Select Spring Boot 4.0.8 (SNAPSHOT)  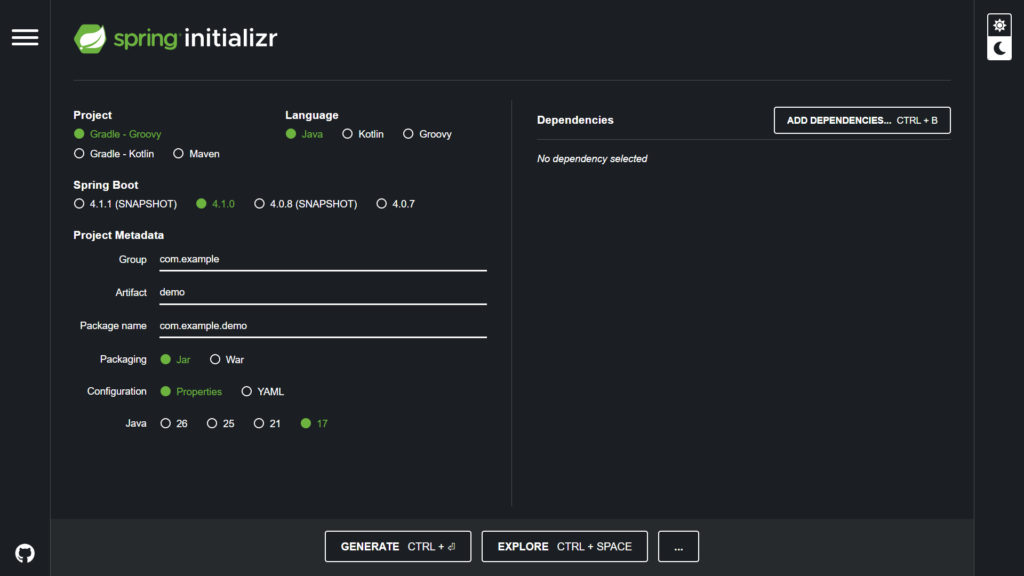point(306,204)
